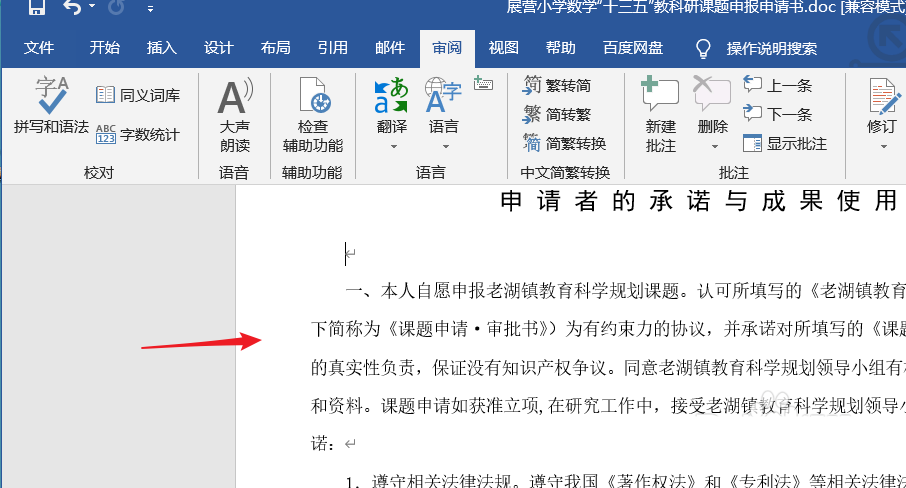Expand the 修订 dropdown arrow
Image resolution: width=906 pixels, height=488 pixels.
point(883,147)
